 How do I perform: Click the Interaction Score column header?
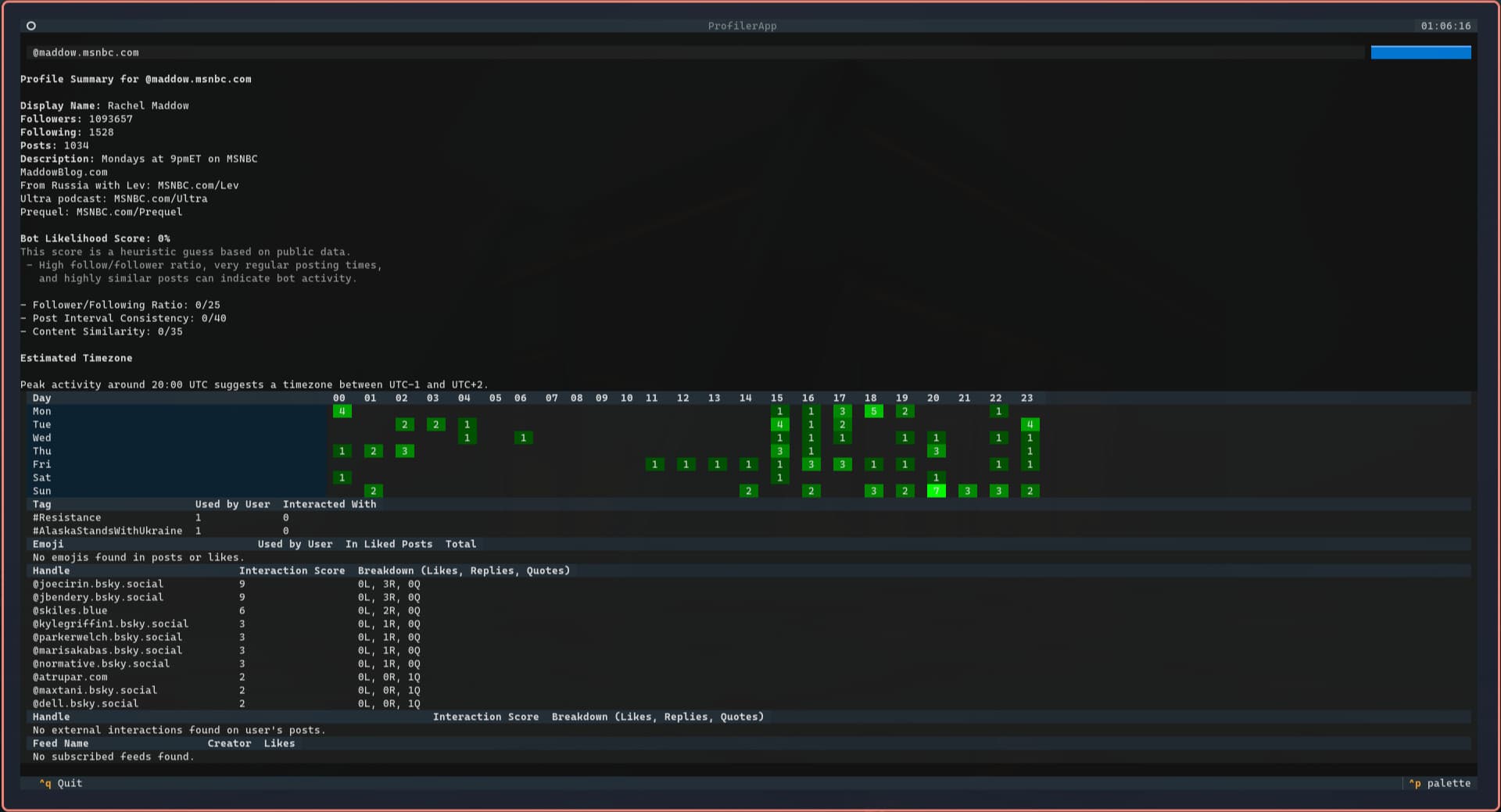(x=292, y=571)
